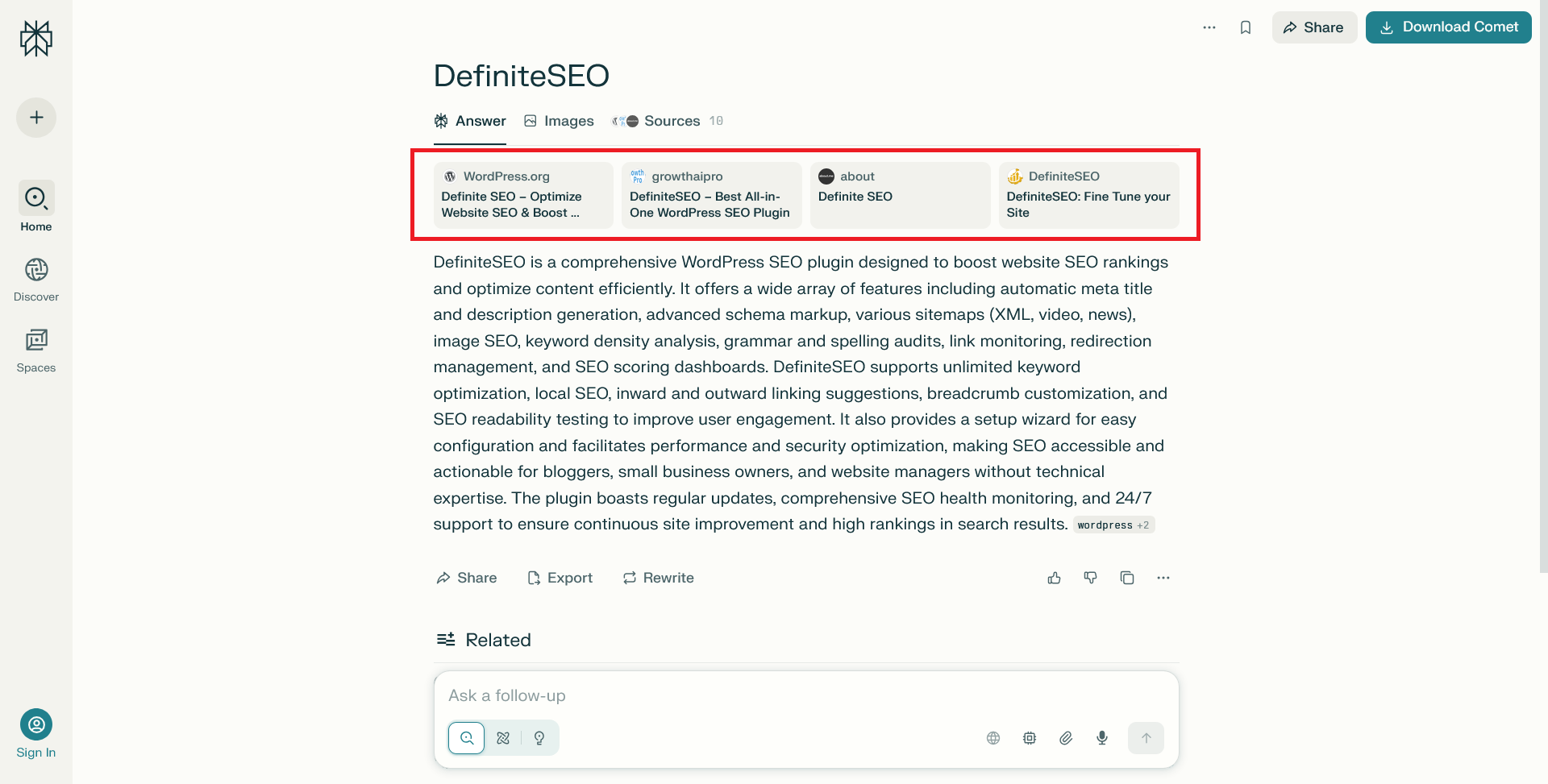Open answer more-options ellipsis menu
1548x784 pixels.
point(1163,578)
